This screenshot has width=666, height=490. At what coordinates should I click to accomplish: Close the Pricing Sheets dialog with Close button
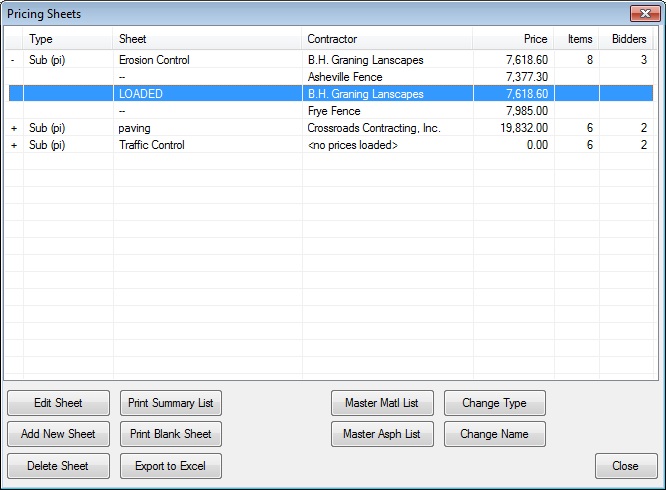coord(626,466)
